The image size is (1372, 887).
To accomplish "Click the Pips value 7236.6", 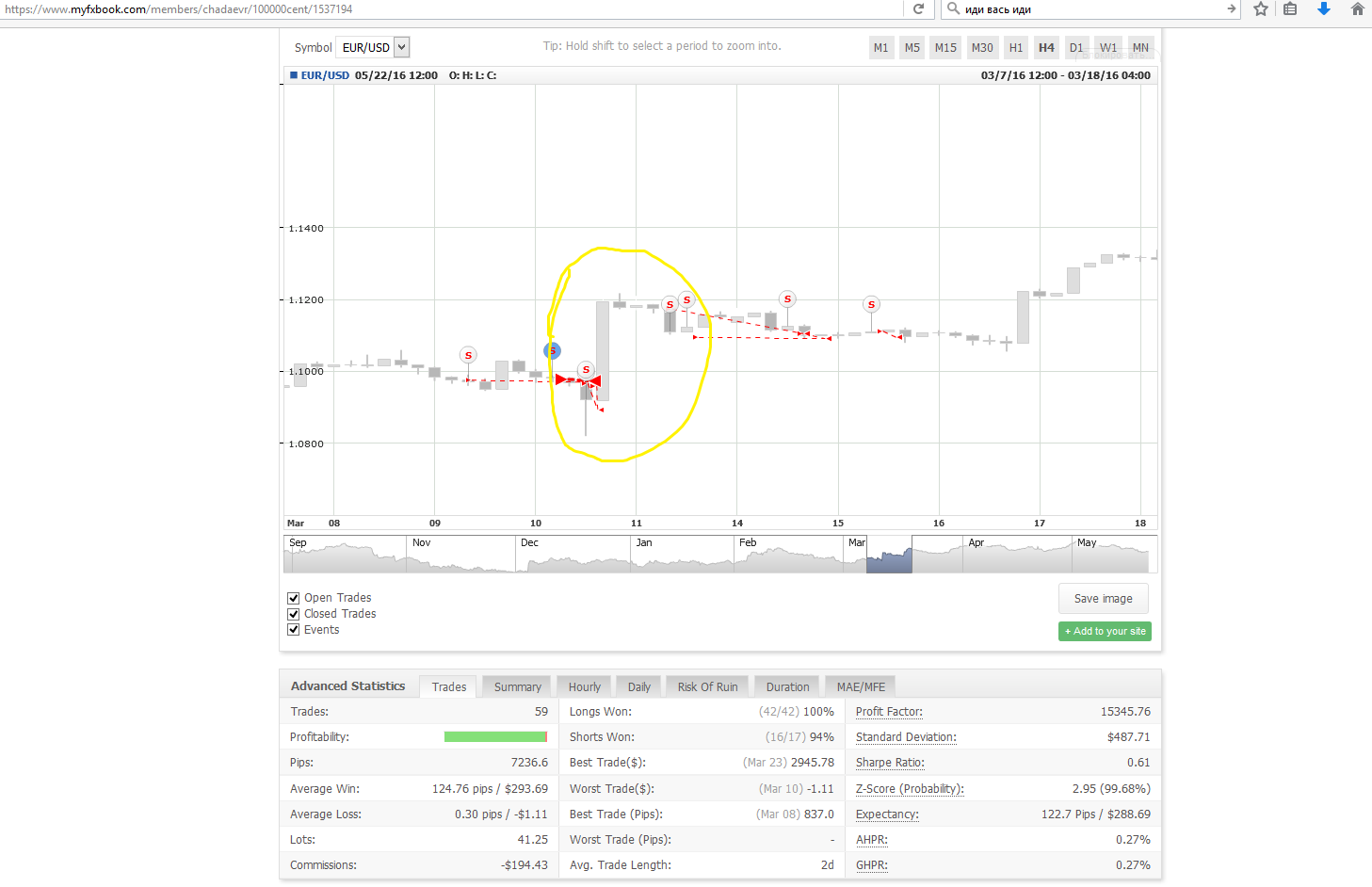I will [x=529, y=763].
